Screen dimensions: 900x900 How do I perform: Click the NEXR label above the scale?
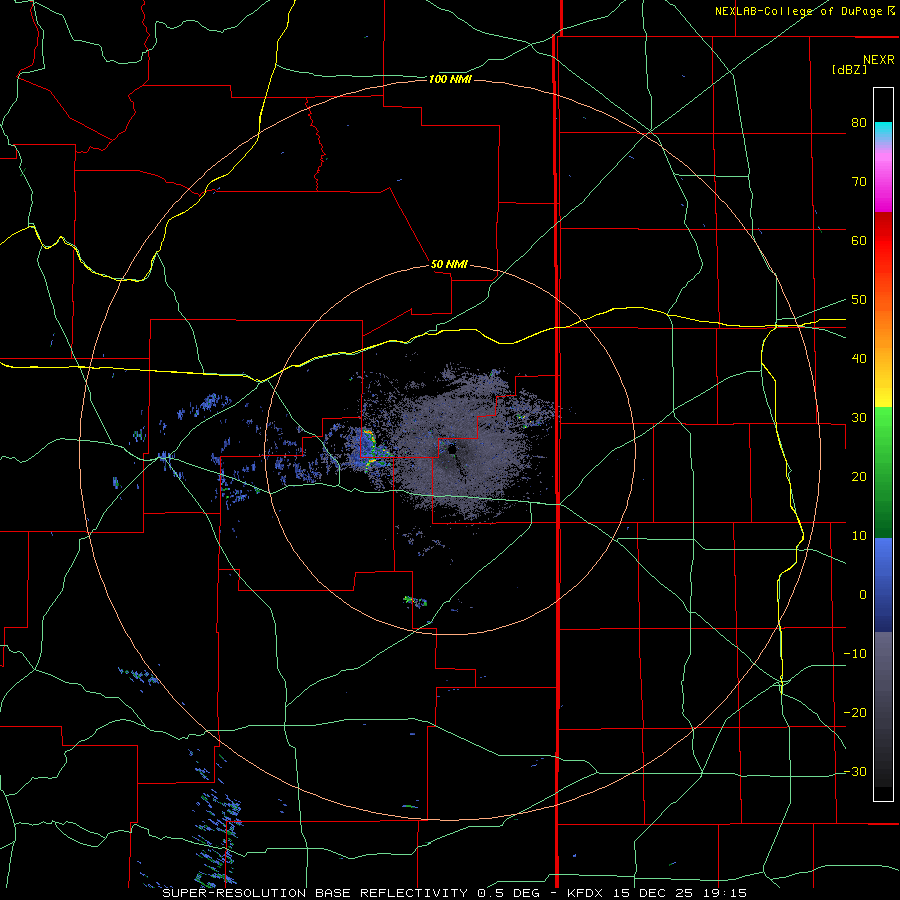(x=878, y=60)
